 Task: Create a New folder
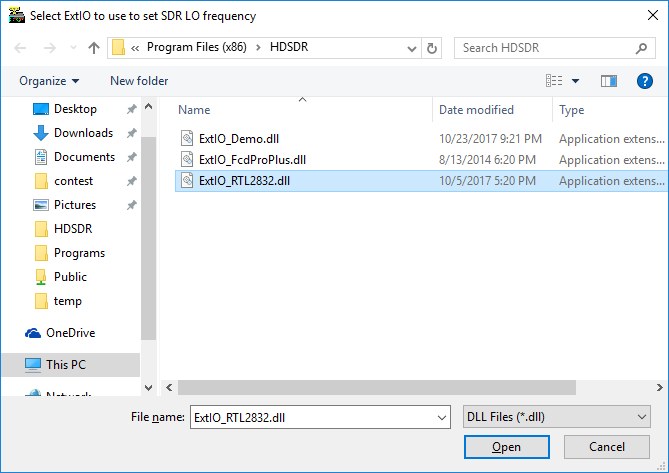[x=139, y=81]
